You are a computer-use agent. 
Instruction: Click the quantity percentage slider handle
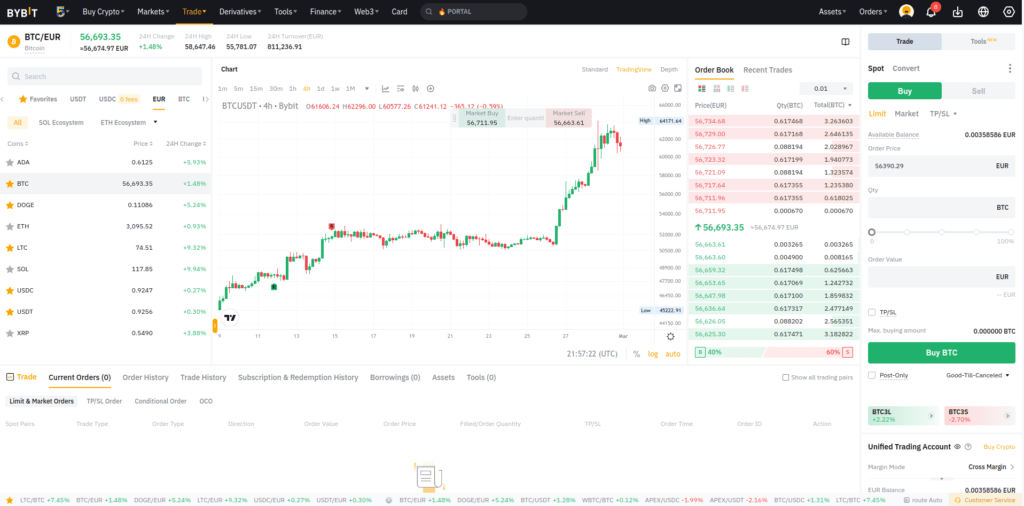coord(872,232)
